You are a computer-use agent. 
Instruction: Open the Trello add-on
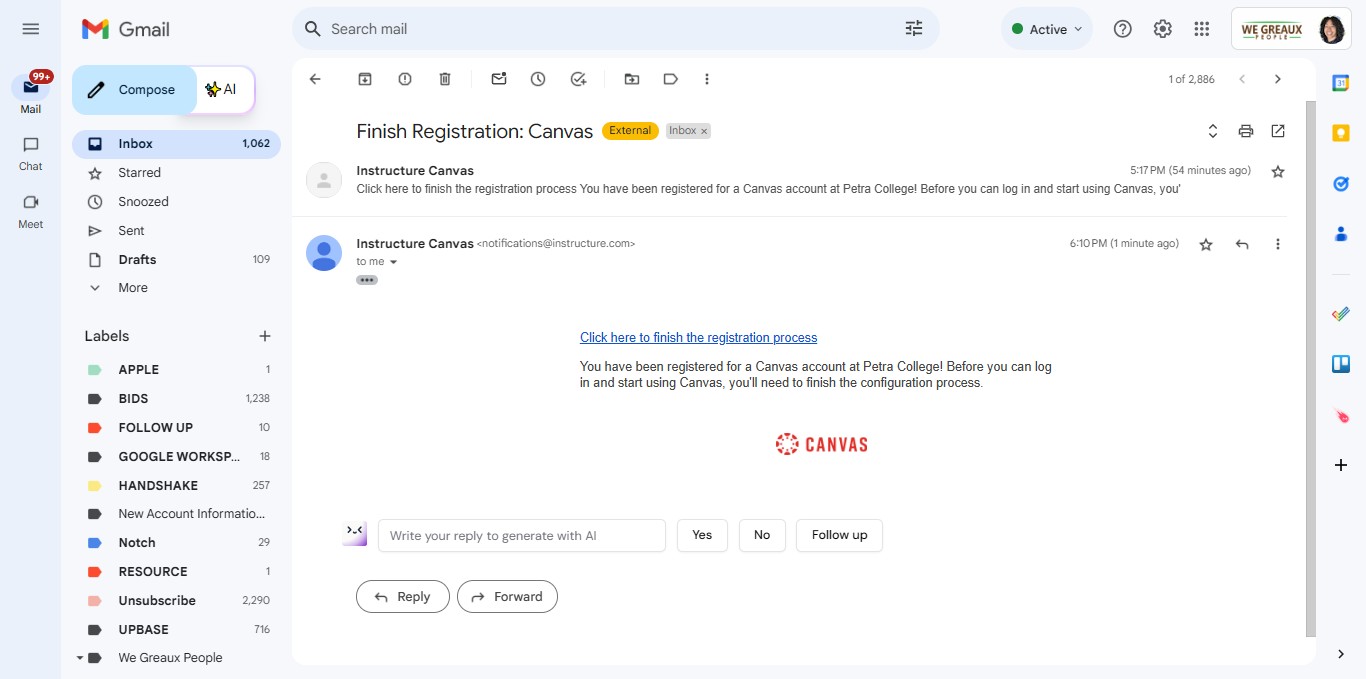coord(1340,363)
